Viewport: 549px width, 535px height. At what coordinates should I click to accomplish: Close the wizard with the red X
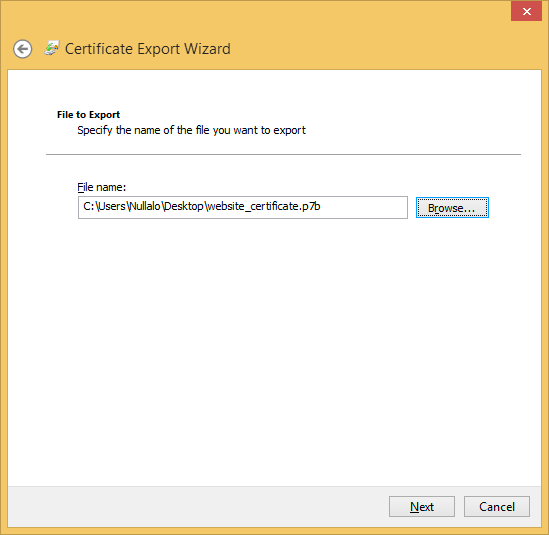tap(526, 11)
